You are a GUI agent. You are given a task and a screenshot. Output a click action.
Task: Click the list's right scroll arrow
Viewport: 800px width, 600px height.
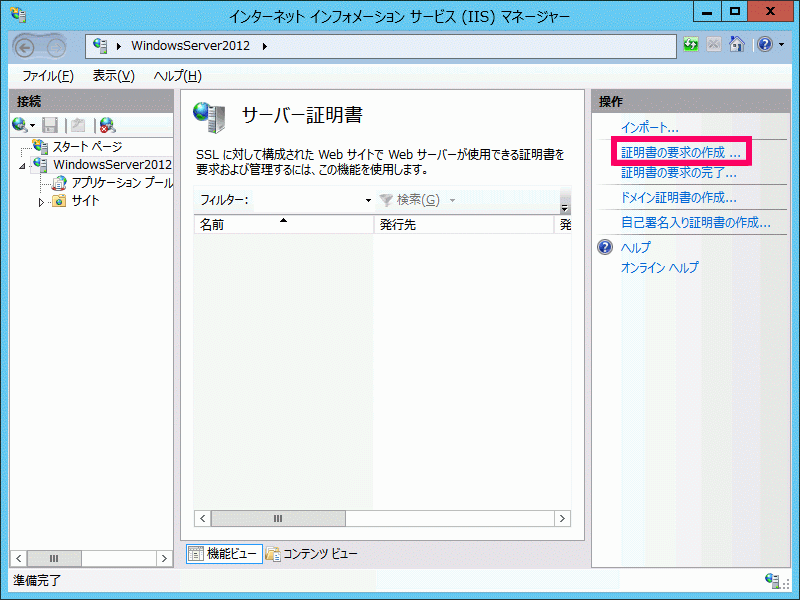pos(562,518)
